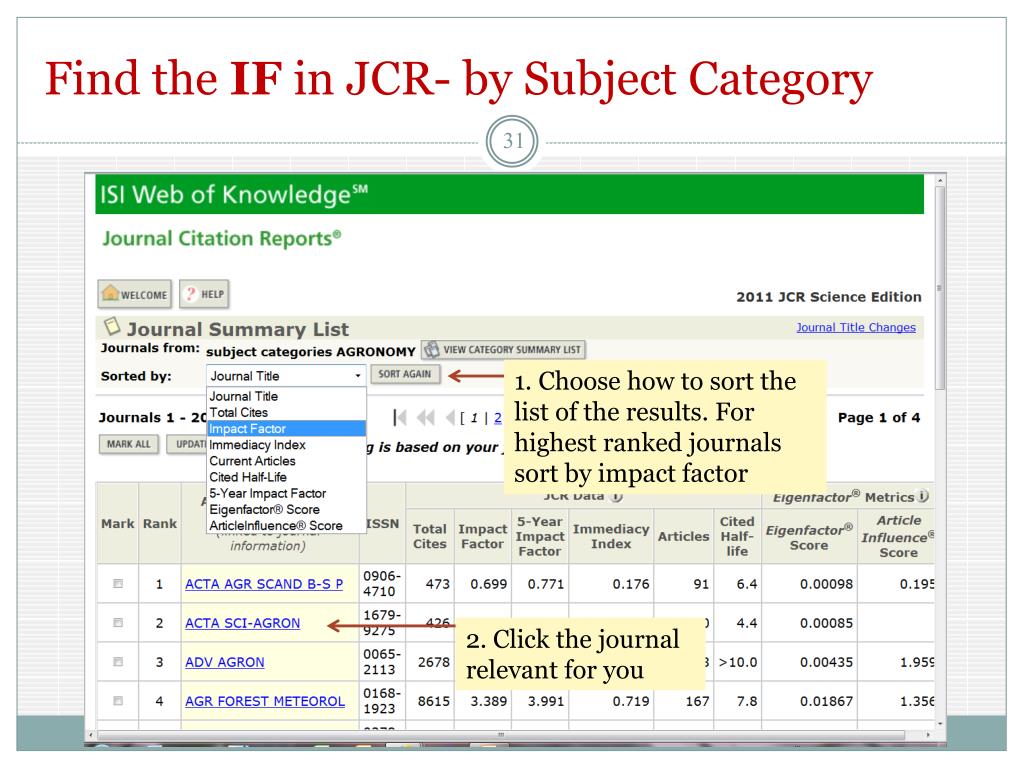The height and width of the screenshot is (768, 1024).
Task: Go to page 2 link
Action: pos(498,417)
